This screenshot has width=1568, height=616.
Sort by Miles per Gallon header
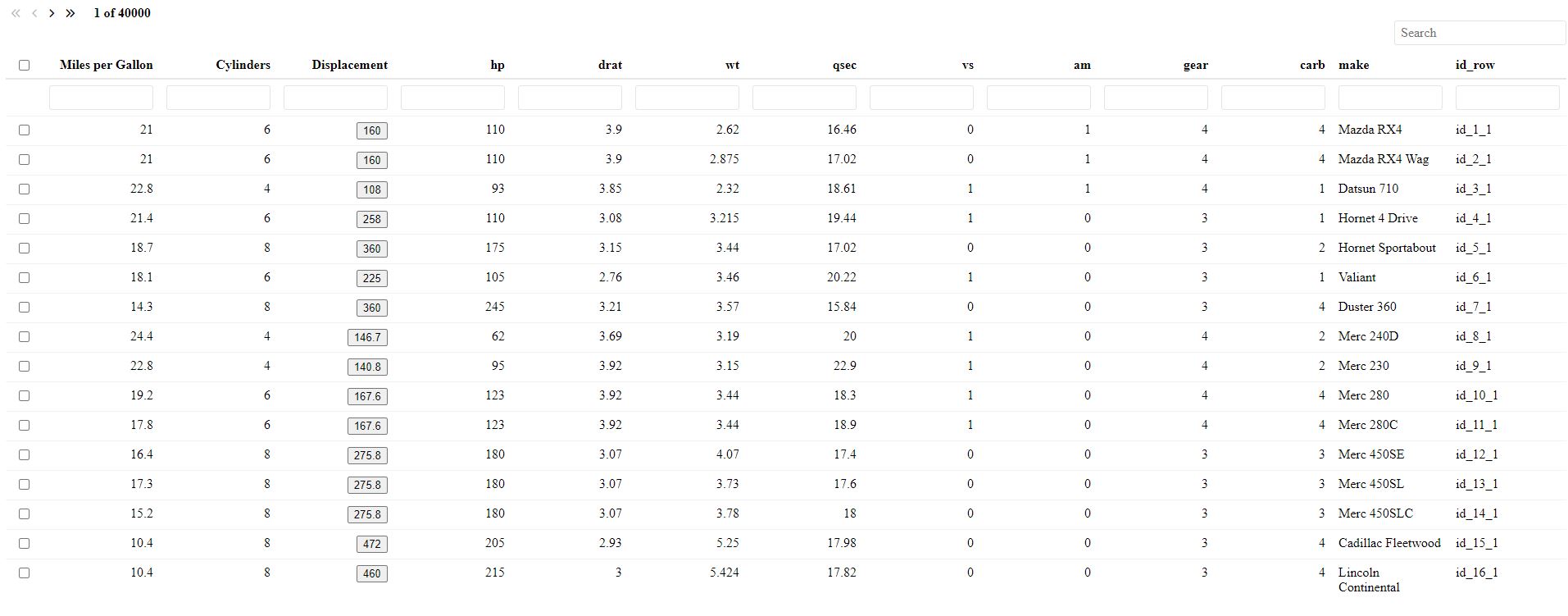[x=106, y=65]
